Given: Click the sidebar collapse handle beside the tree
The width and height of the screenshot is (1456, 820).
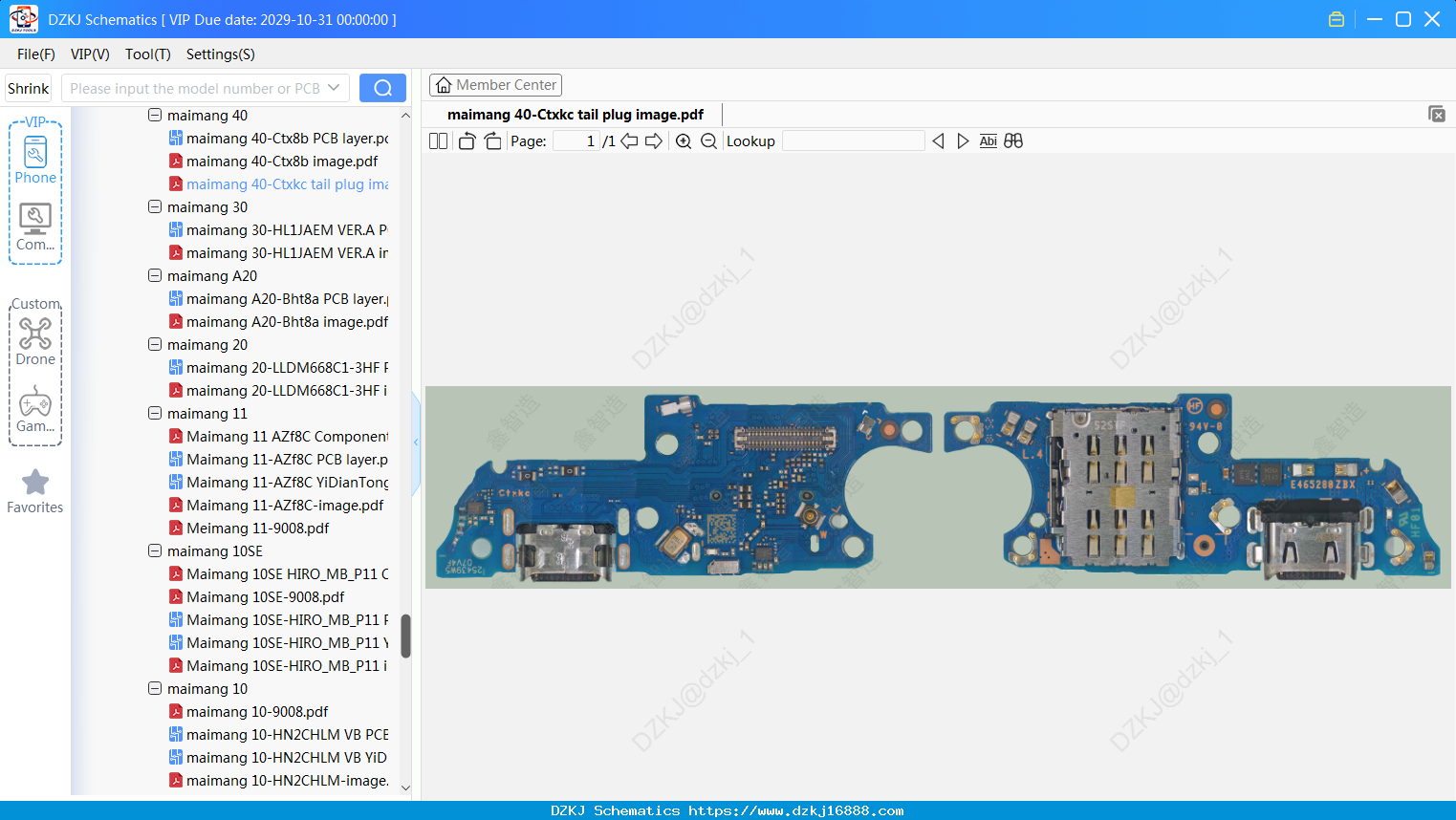Looking at the screenshot, I should tap(416, 442).
